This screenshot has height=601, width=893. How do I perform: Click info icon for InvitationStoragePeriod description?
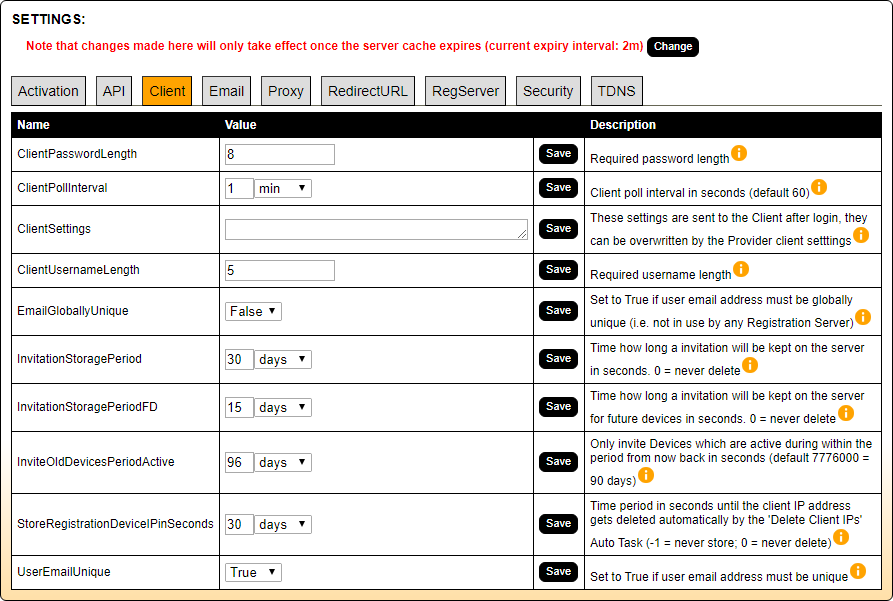750,365
